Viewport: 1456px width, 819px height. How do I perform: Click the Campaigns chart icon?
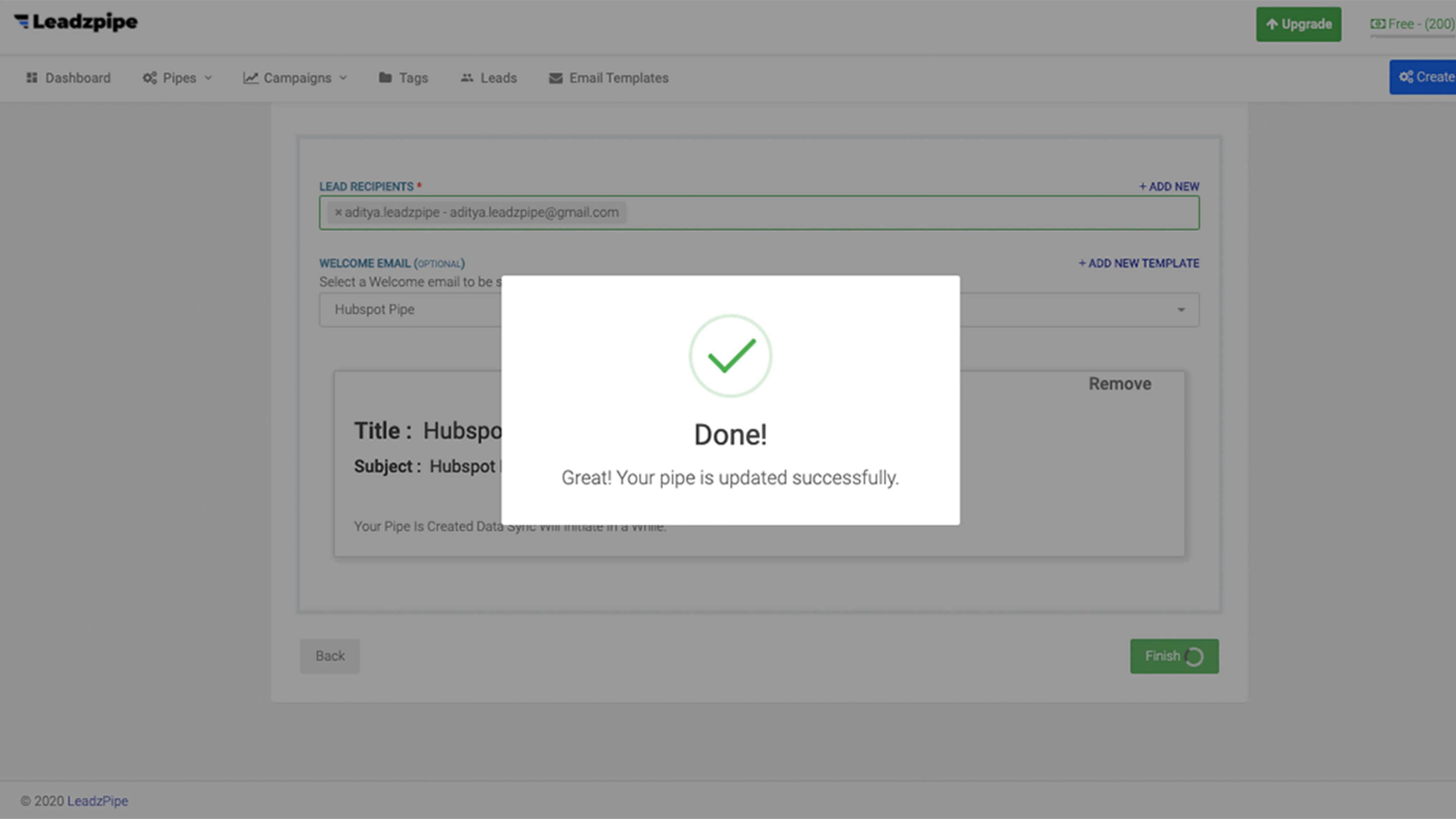click(250, 77)
